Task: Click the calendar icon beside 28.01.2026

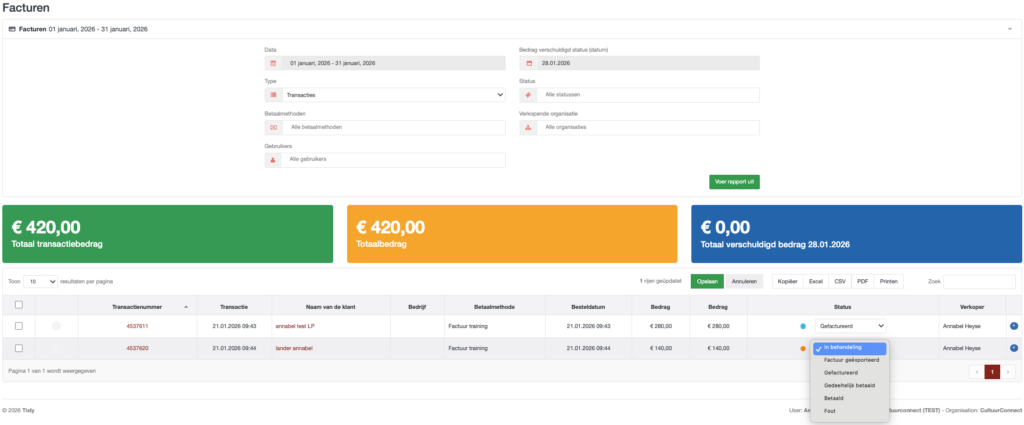Action: tap(528, 63)
